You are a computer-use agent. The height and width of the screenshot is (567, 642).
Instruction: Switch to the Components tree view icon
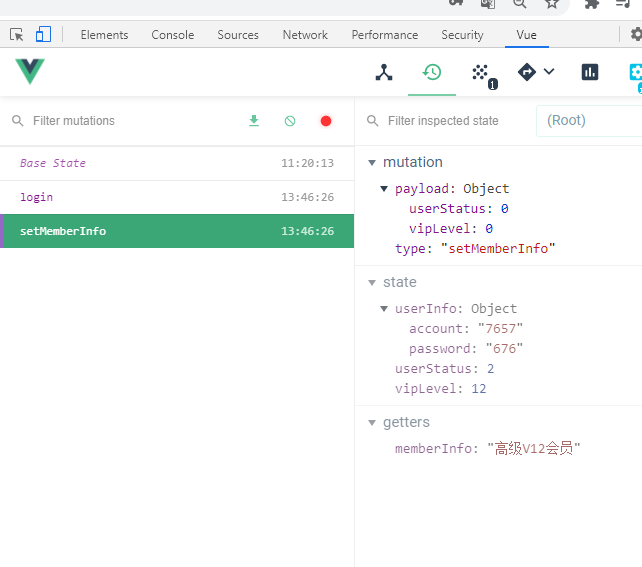point(384,72)
